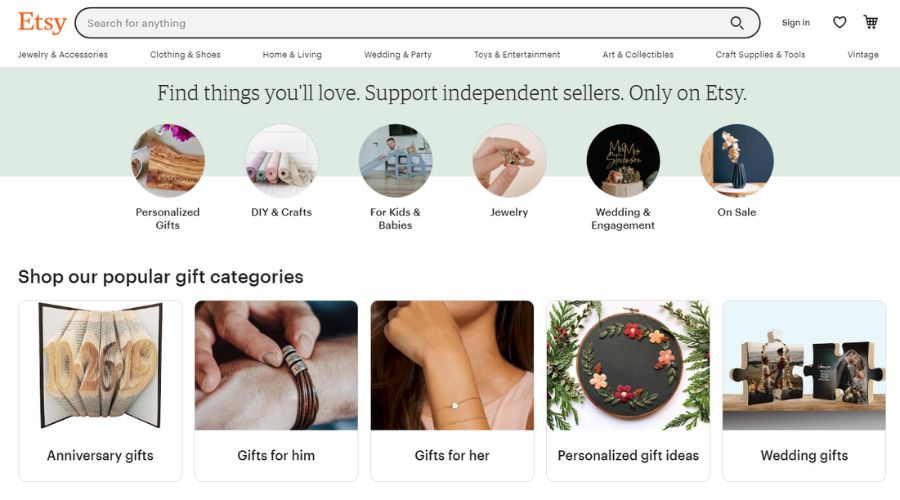
Task: Open the Anniversary gifts card
Action: (x=100, y=390)
